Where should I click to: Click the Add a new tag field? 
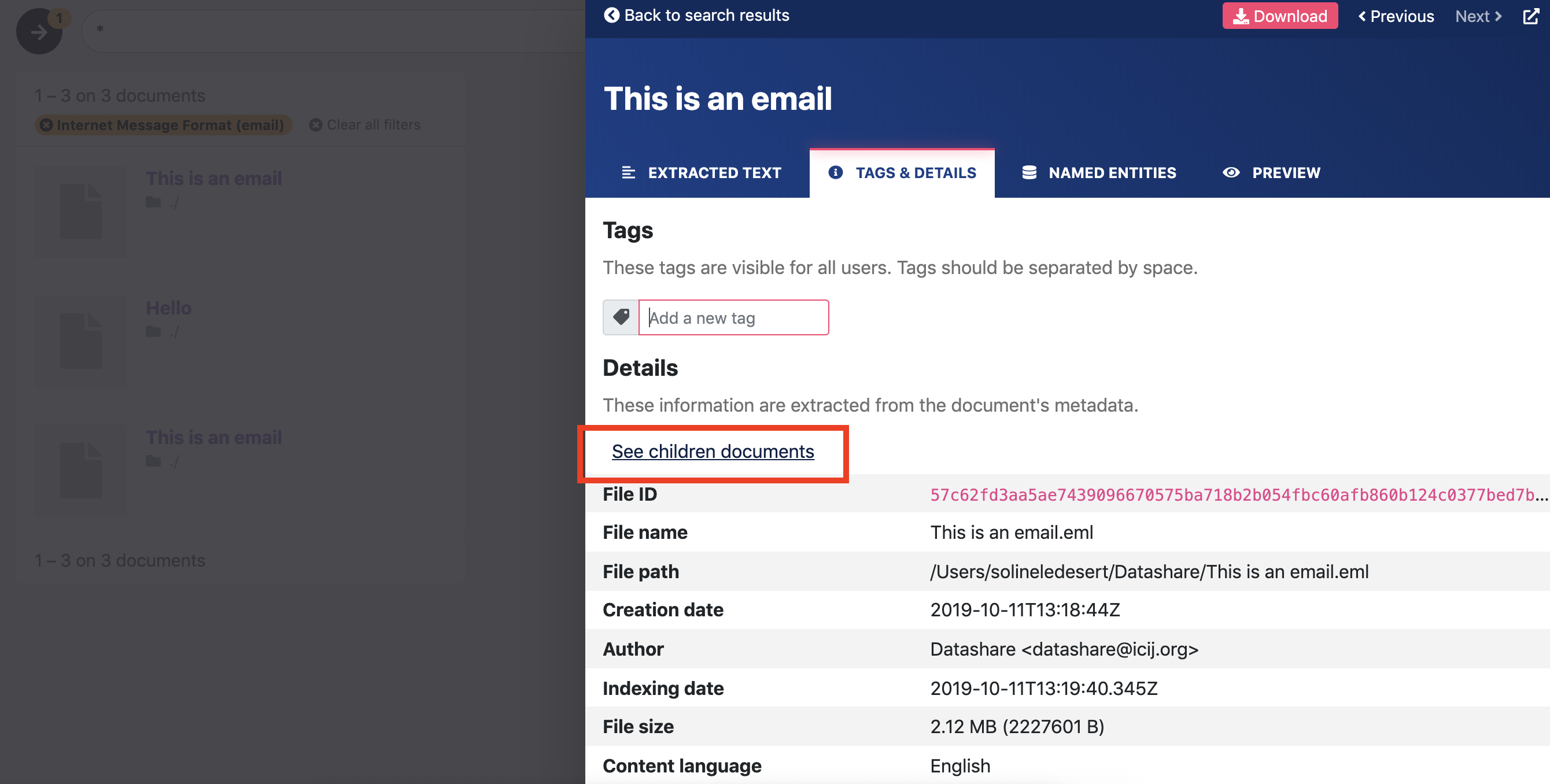point(733,317)
